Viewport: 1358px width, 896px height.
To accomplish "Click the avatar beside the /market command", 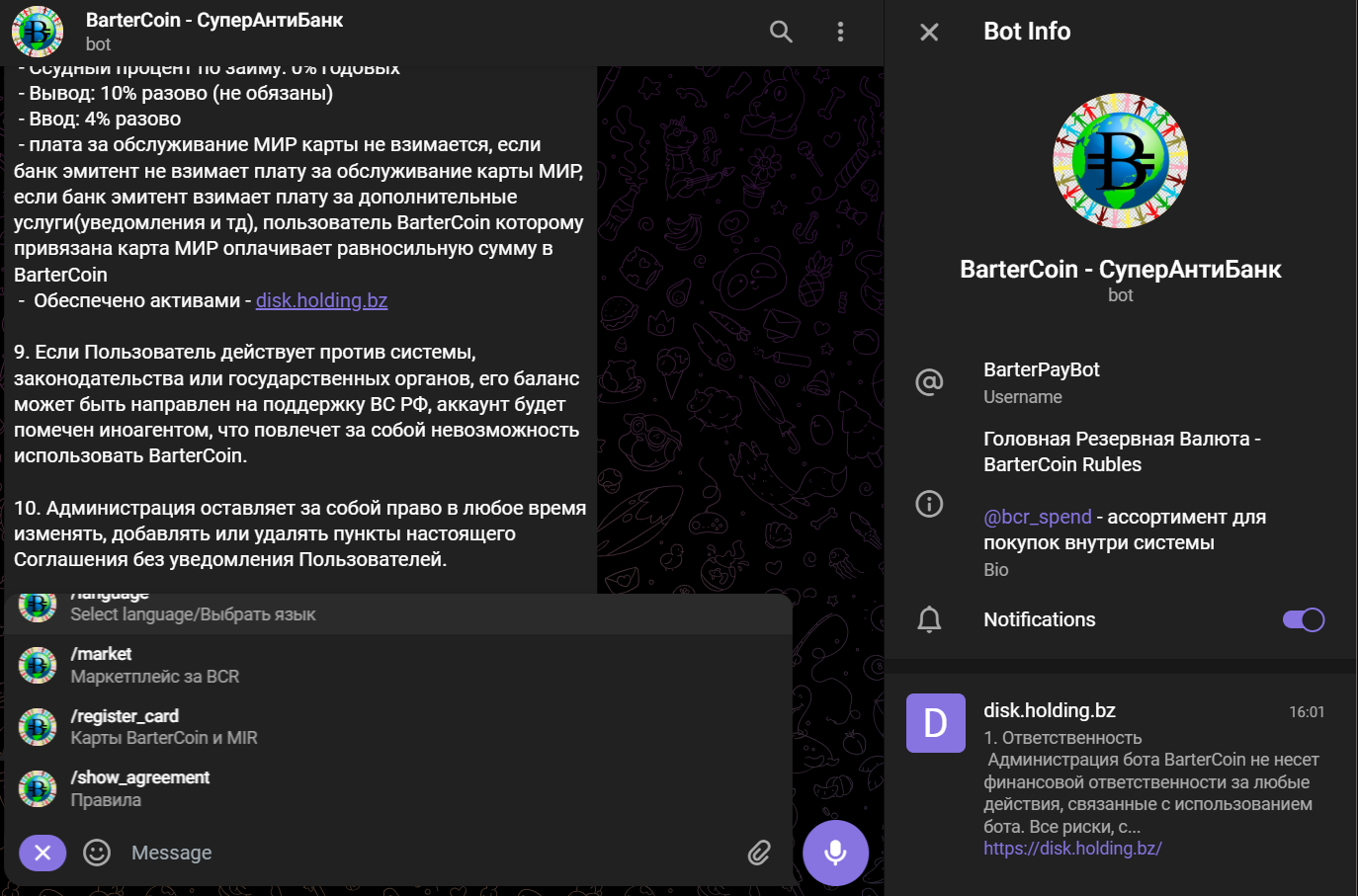I will pos(38,665).
